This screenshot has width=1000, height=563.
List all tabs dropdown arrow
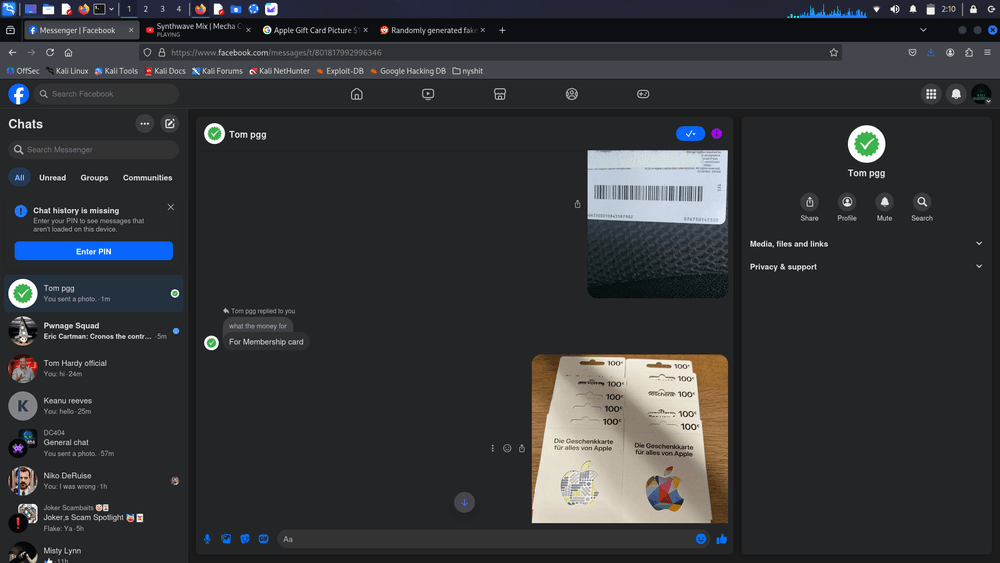[x=923, y=30]
